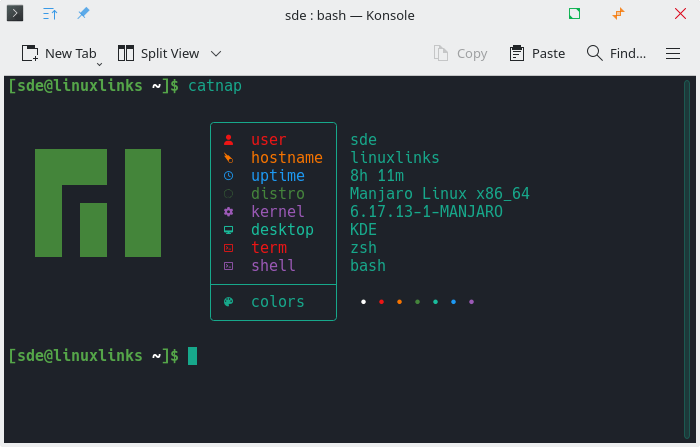The width and height of the screenshot is (700, 447).
Task: Click the purple kernel gear icon
Action: [x=228, y=212]
